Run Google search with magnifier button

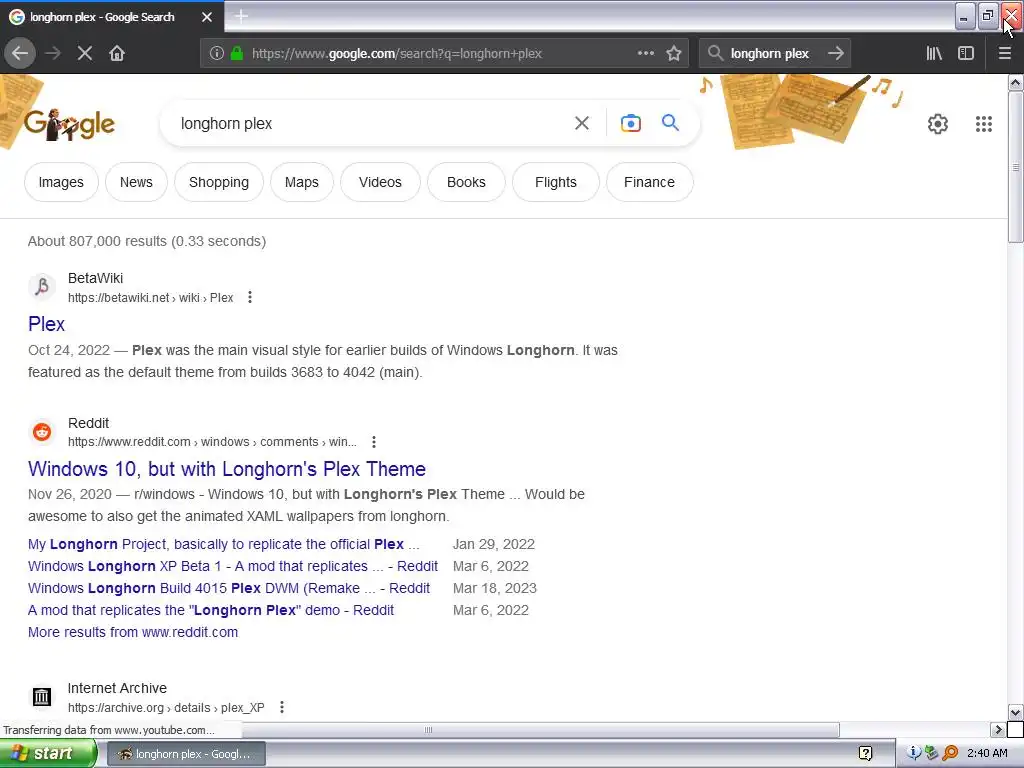[x=670, y=123]
